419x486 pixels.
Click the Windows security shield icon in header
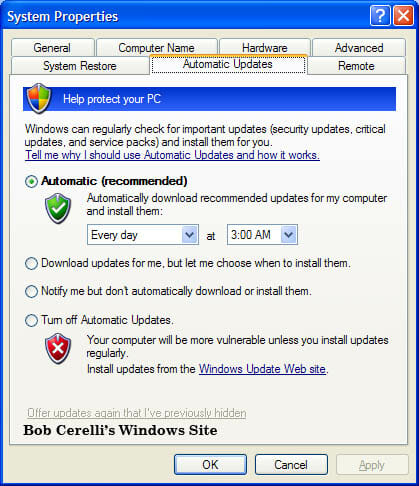(x=39, y=98)
